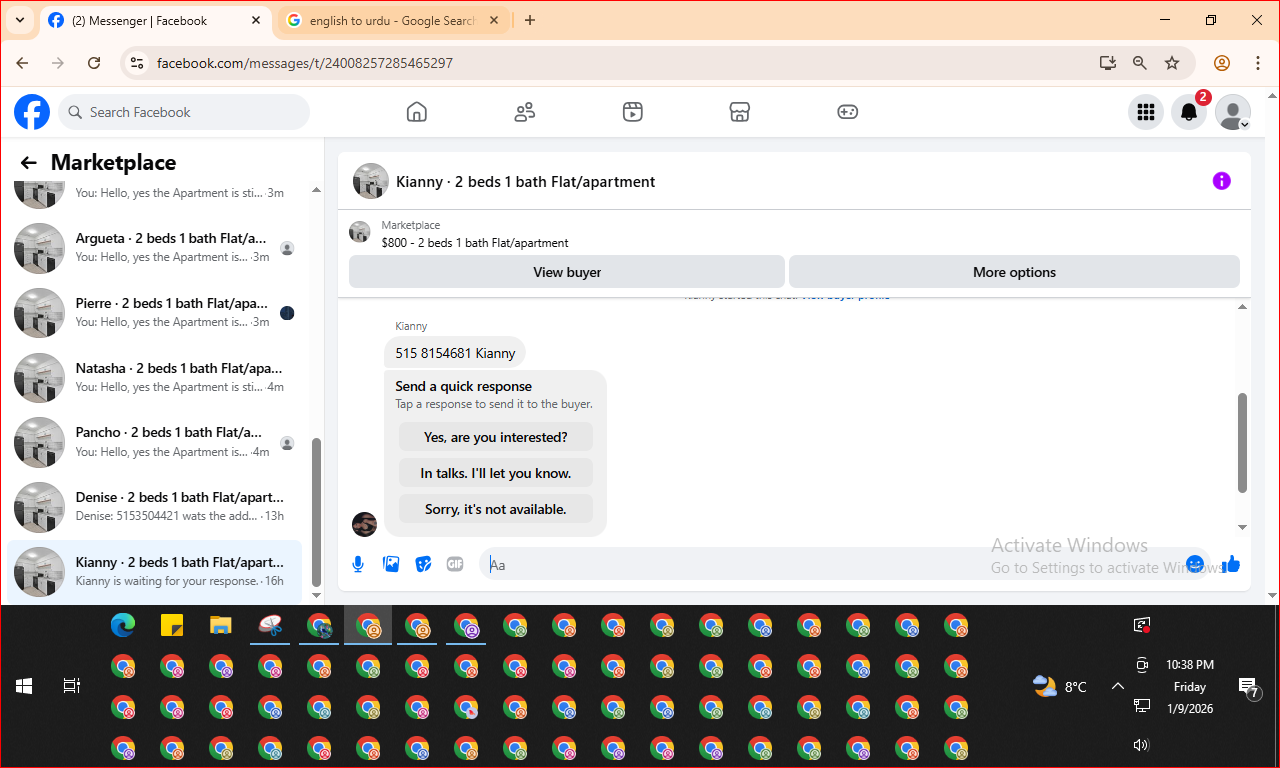The height and width of the screenshot is (768, 1280).
Task: Open Task View on taskbar
Action: click(x=71, y=686)
